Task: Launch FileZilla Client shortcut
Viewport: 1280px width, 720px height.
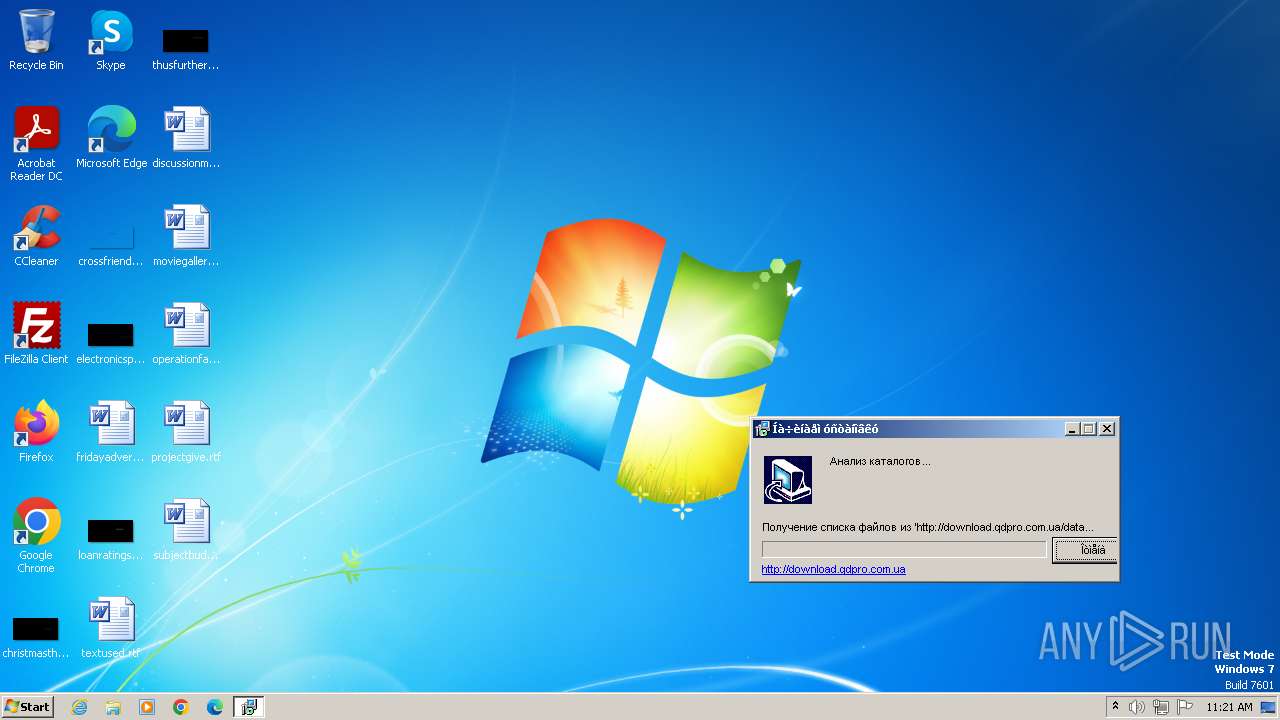Action: tap(36, 333)
